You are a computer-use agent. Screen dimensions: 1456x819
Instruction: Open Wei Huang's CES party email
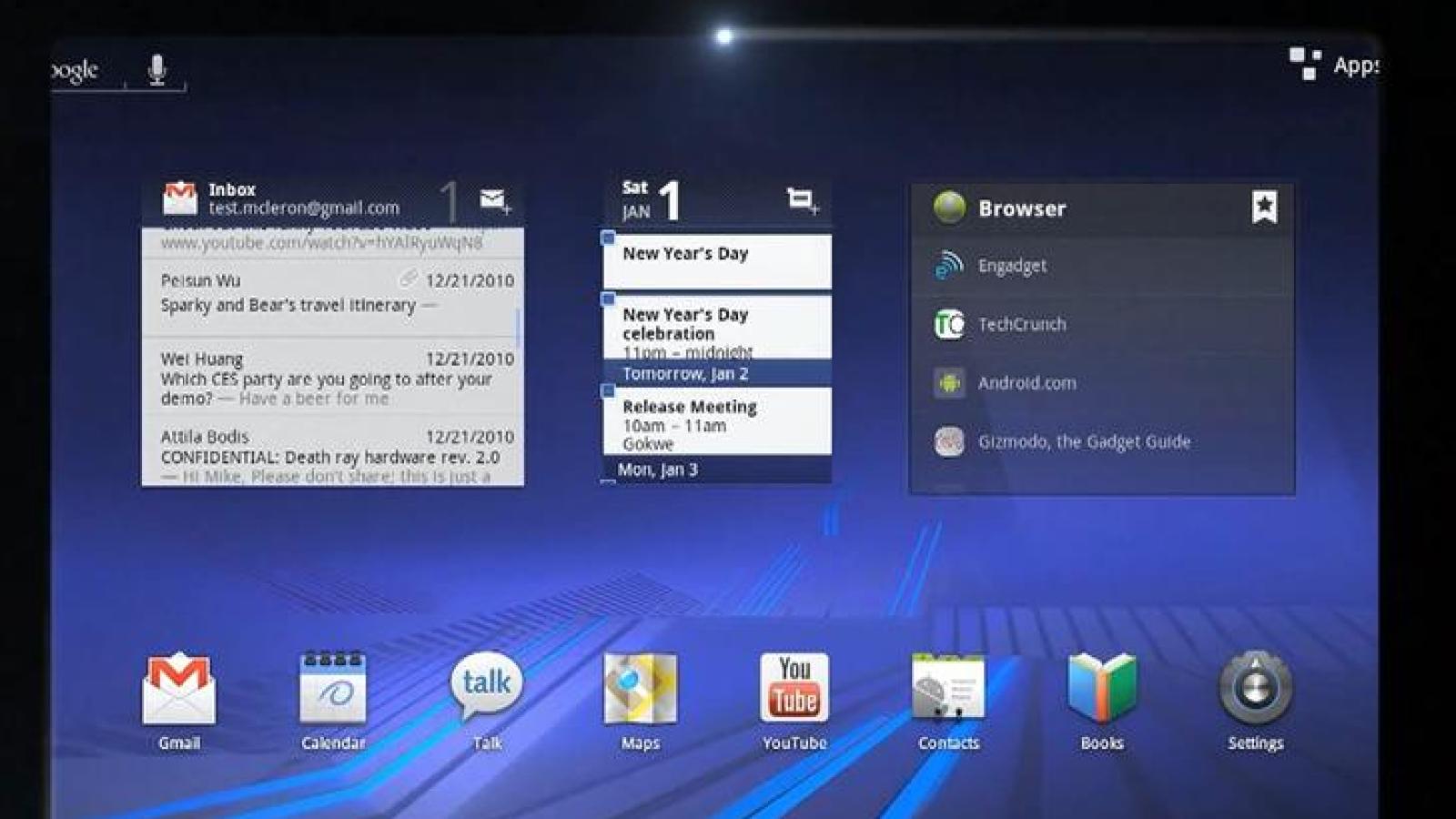coord(333,378)
